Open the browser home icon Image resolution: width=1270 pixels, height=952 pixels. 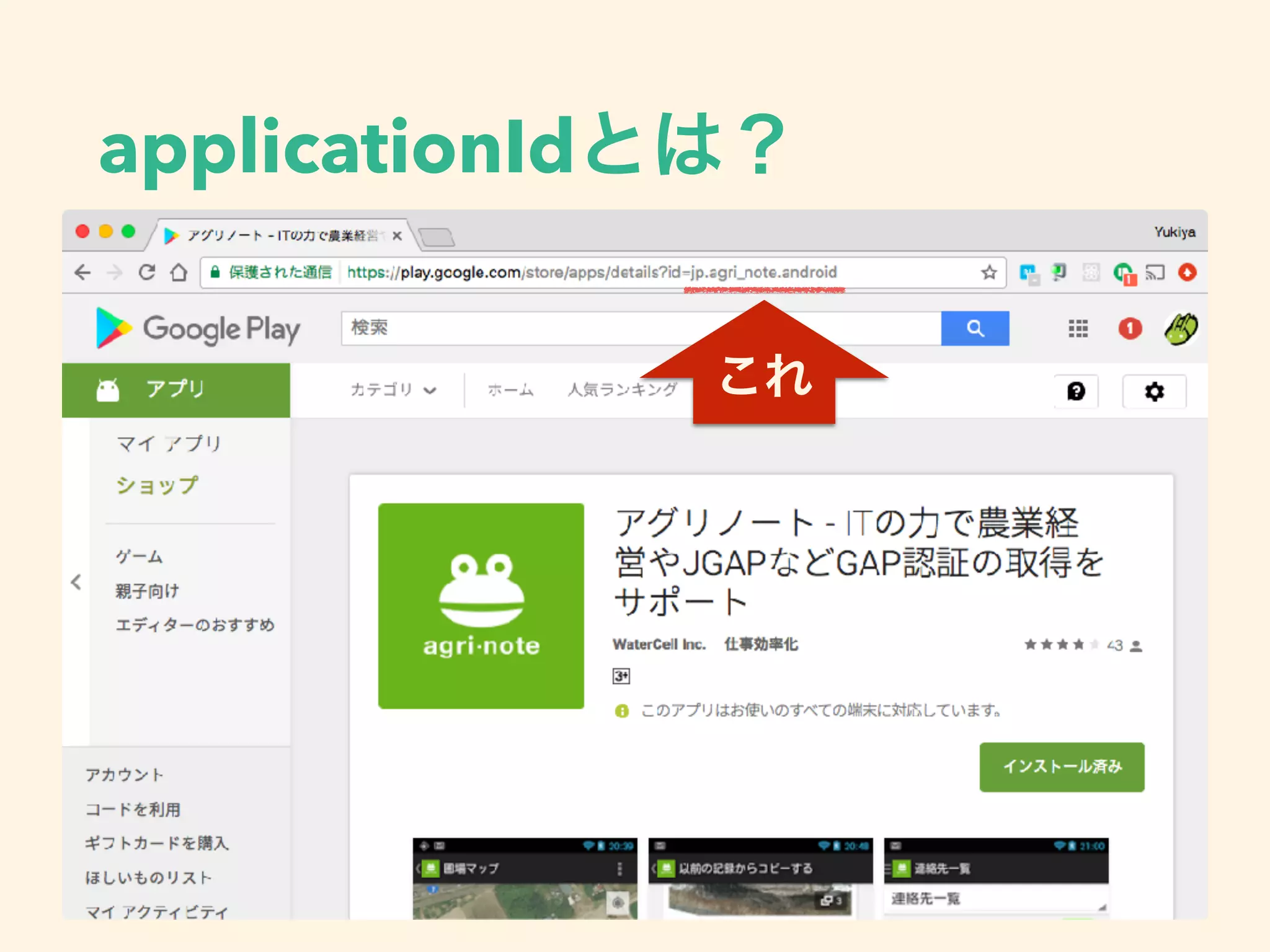(x=179, y=272)
